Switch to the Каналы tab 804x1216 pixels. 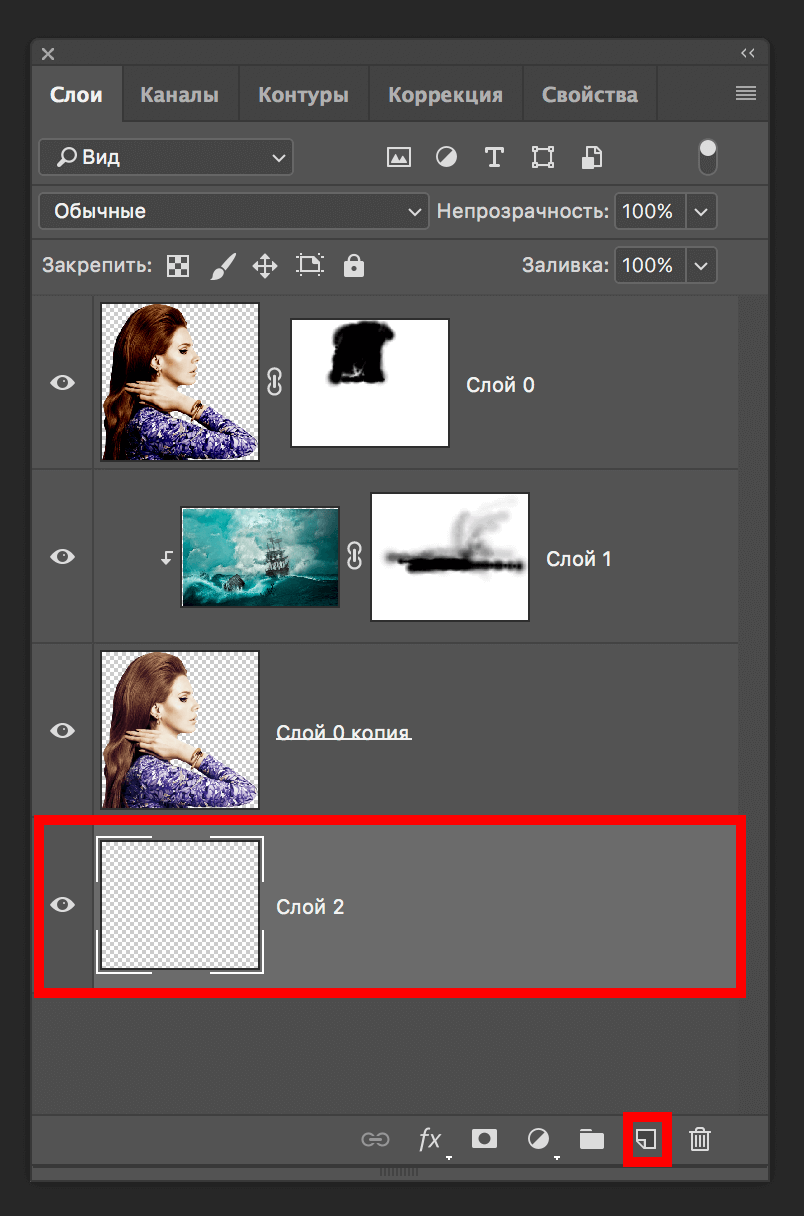(x=179, y=95)
